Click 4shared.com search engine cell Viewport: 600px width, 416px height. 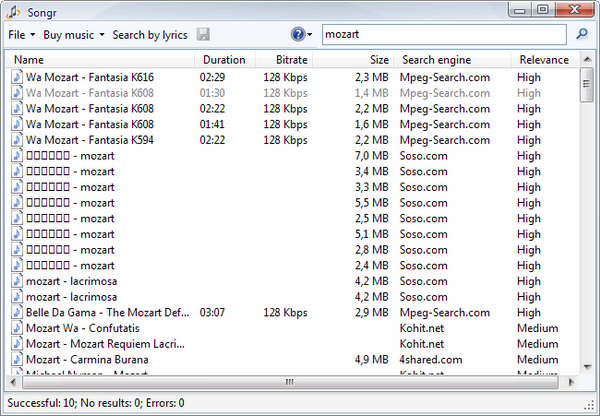[x=431, y=359]
